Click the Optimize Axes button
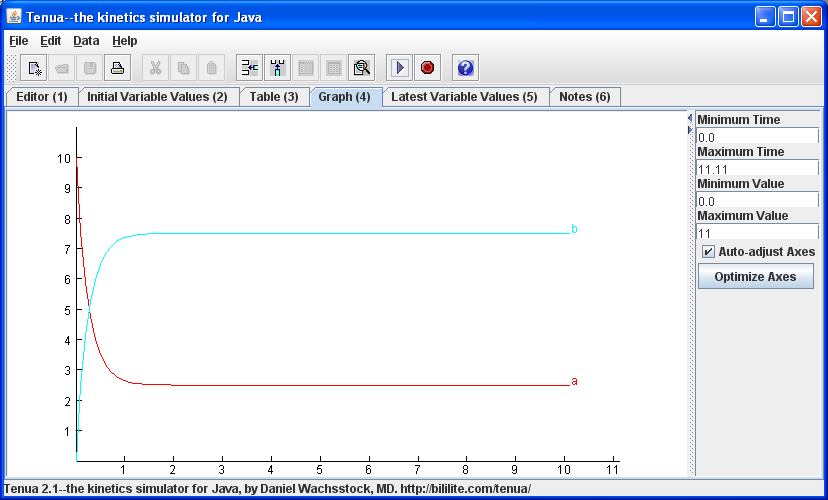 click(756, 277)
